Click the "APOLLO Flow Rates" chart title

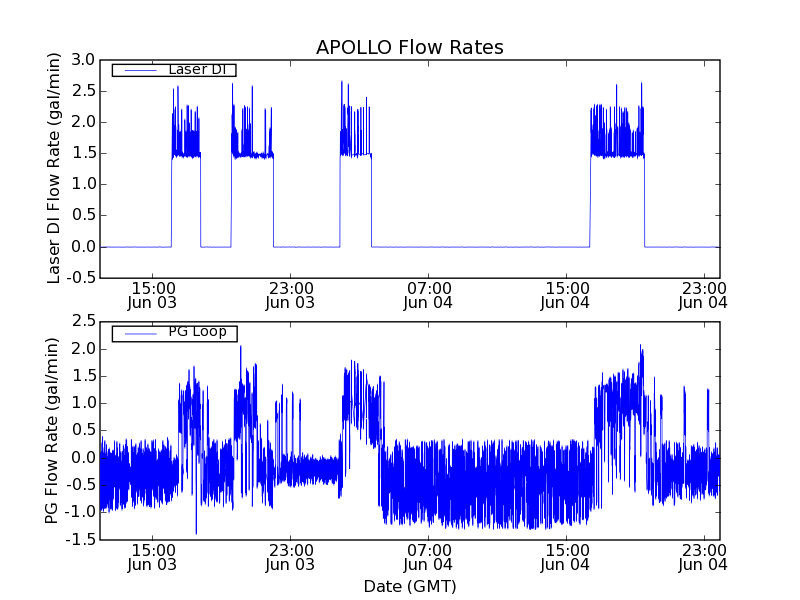tap(410, 47)
